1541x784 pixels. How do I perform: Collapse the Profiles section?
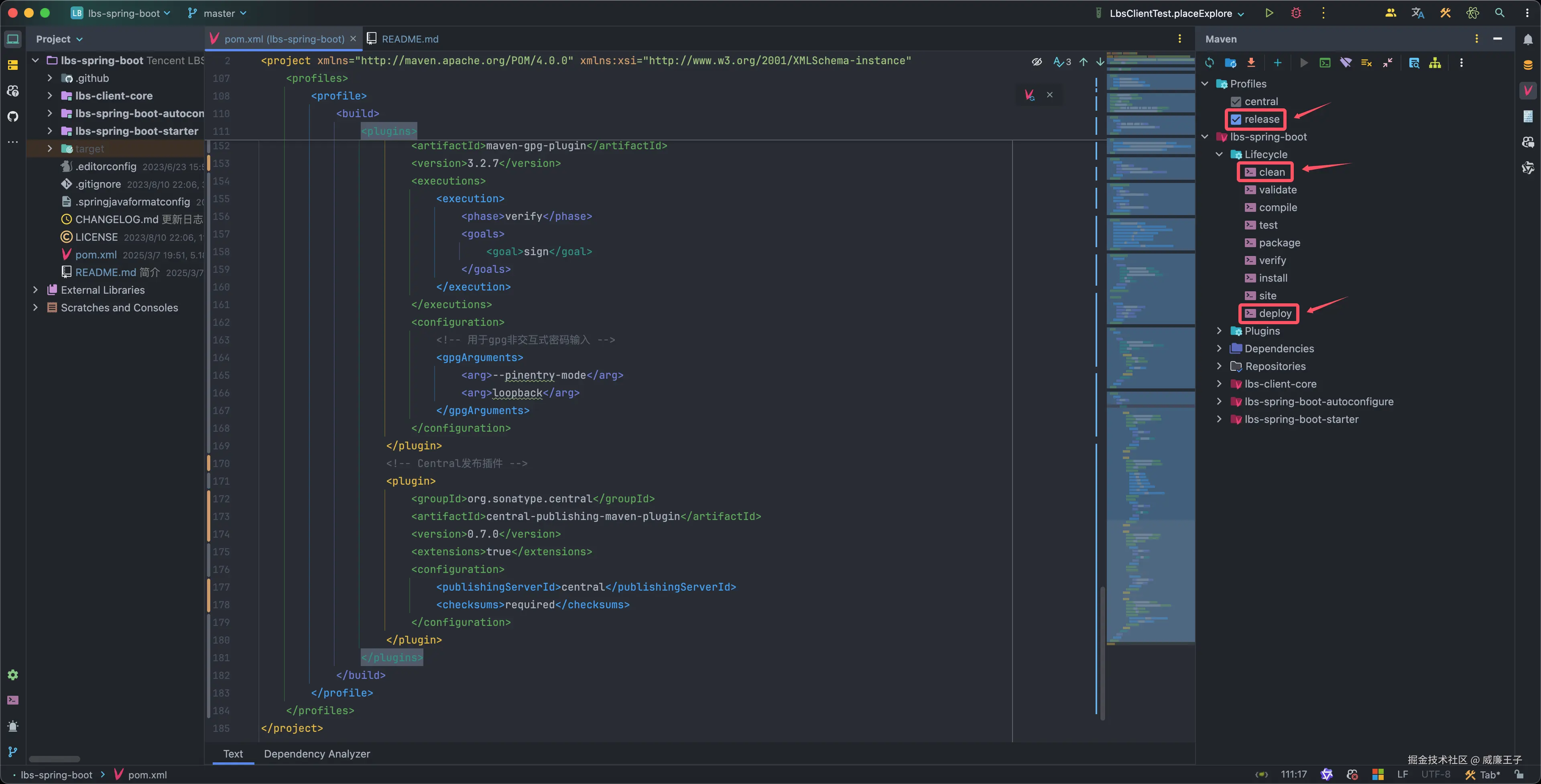1205,84
